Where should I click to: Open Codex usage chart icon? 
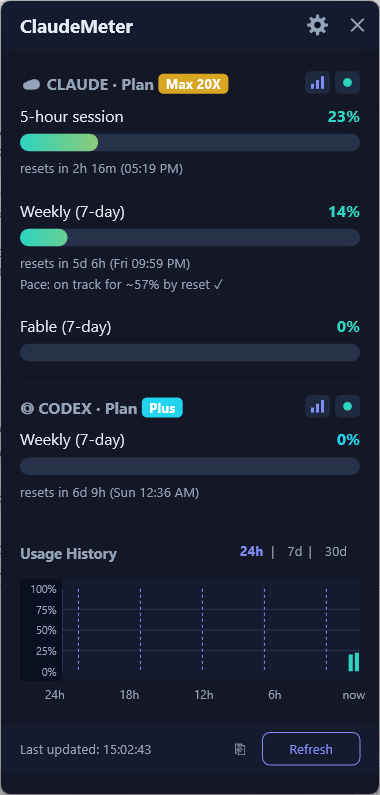coord(318,407)
